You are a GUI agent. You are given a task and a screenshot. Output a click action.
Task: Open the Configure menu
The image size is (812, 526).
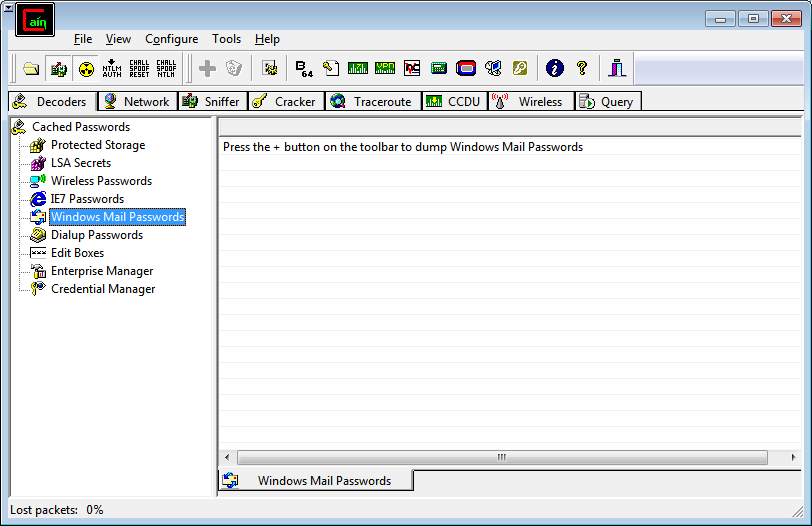pos(171,39)
